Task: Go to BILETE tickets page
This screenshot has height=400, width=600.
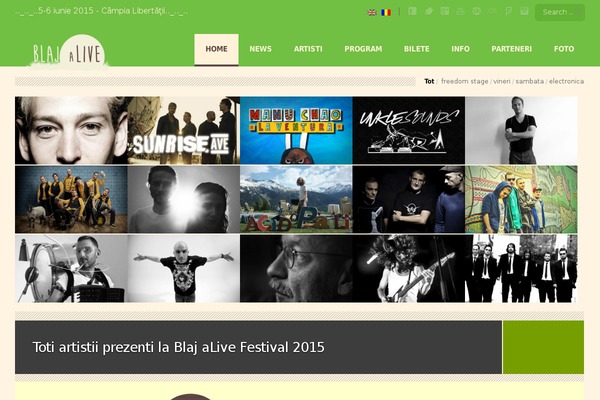Action: coord(416,49)
